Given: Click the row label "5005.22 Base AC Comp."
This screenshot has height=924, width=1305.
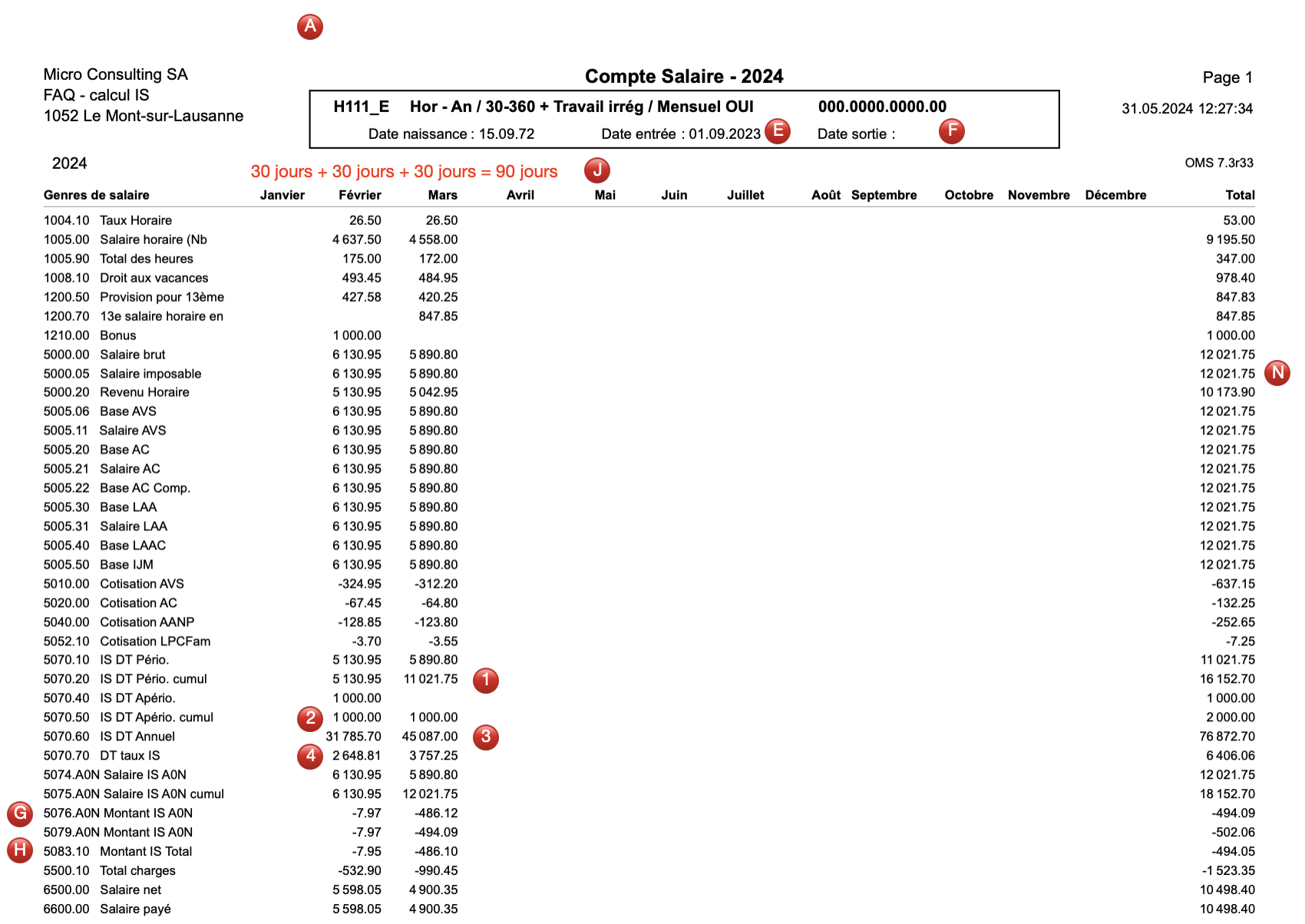Looking at the screenshot, I should coord(117,488).
